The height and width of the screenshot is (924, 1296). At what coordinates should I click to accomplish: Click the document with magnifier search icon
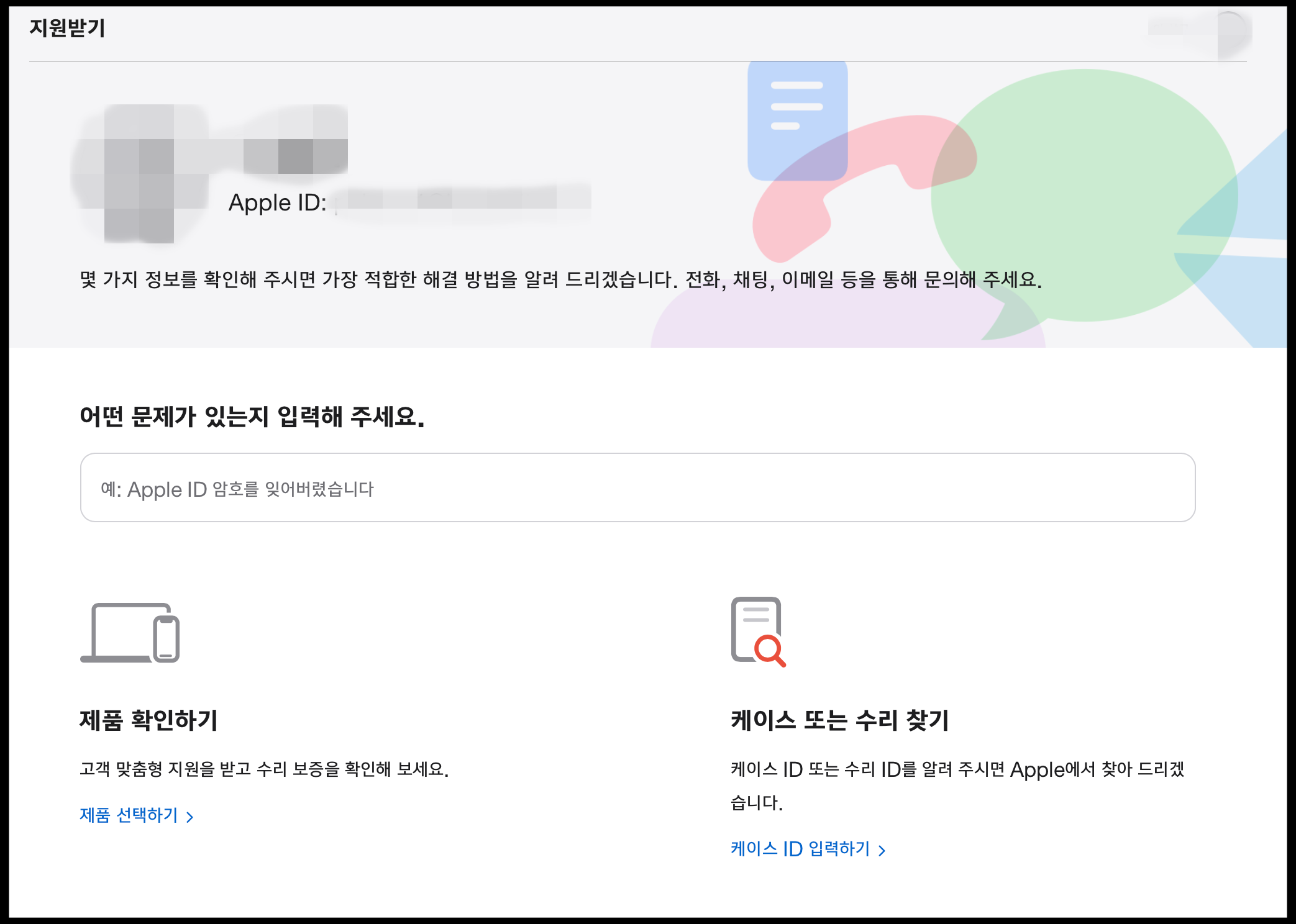pos(758,632)
